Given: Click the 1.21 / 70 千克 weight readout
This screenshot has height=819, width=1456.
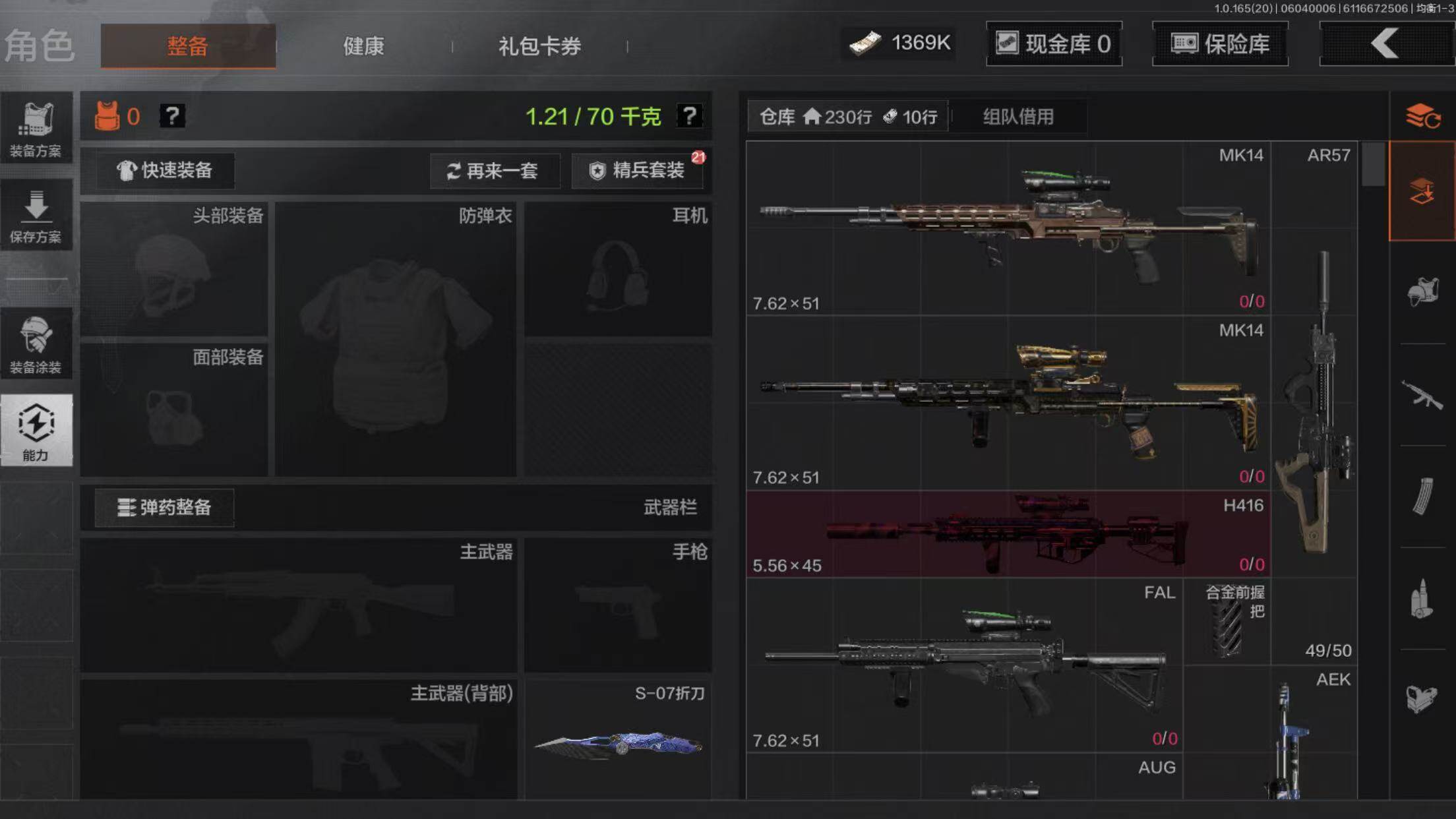Looking at the screenshot, I should (593, 117).
